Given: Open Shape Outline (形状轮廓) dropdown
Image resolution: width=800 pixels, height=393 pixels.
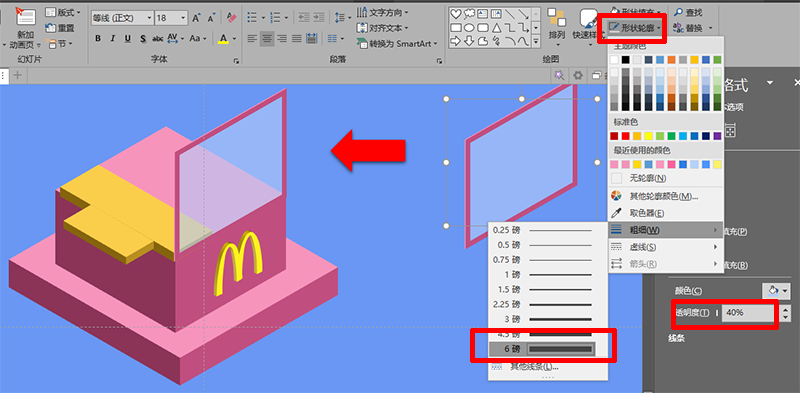Looking at the screenshot, I should 635,27.
